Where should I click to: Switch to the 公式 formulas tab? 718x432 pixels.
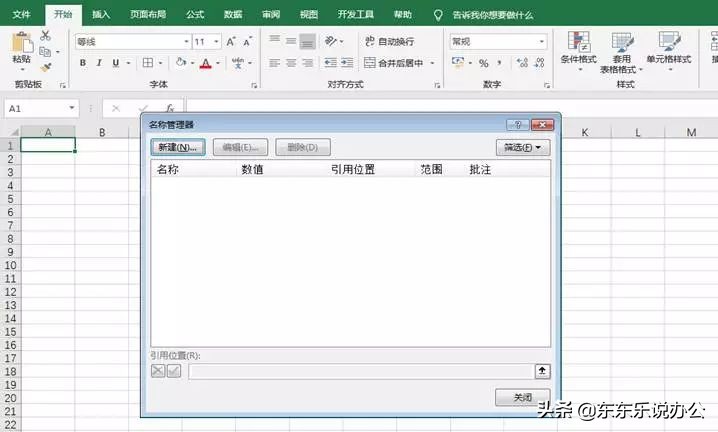(195, 15)
